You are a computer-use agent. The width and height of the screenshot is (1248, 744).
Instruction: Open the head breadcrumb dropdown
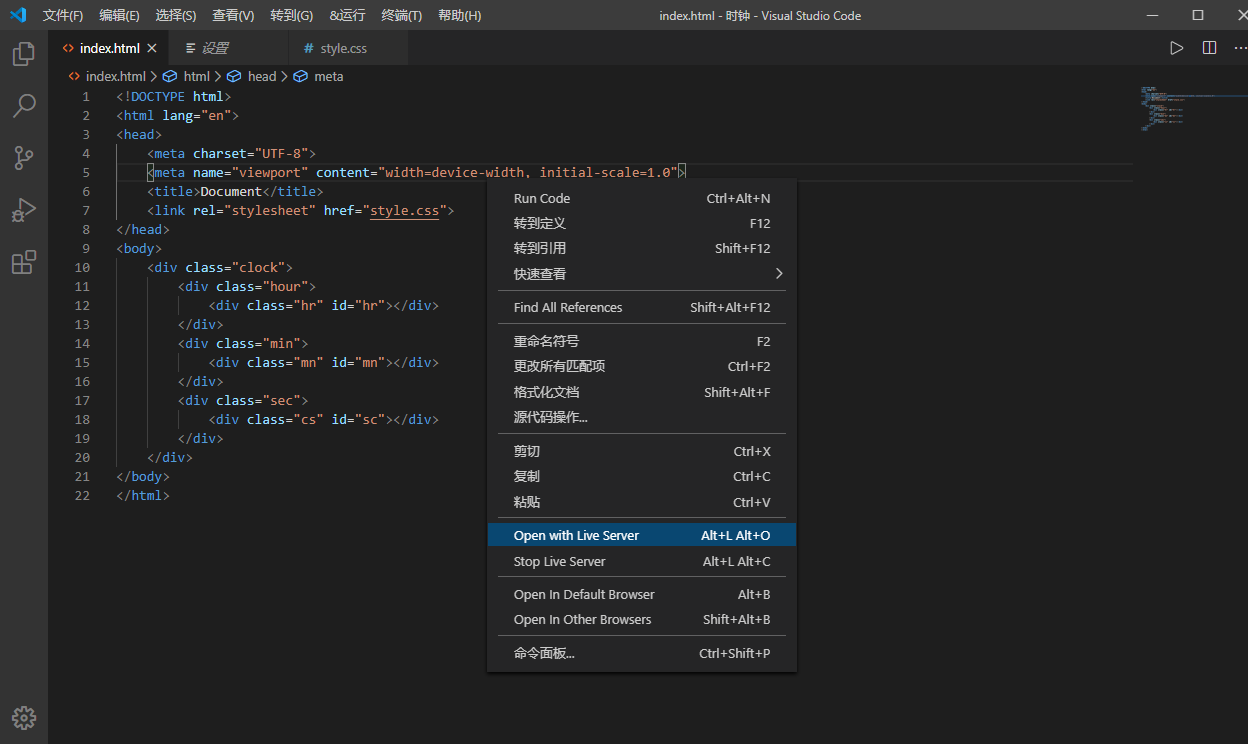coord(262,76)
